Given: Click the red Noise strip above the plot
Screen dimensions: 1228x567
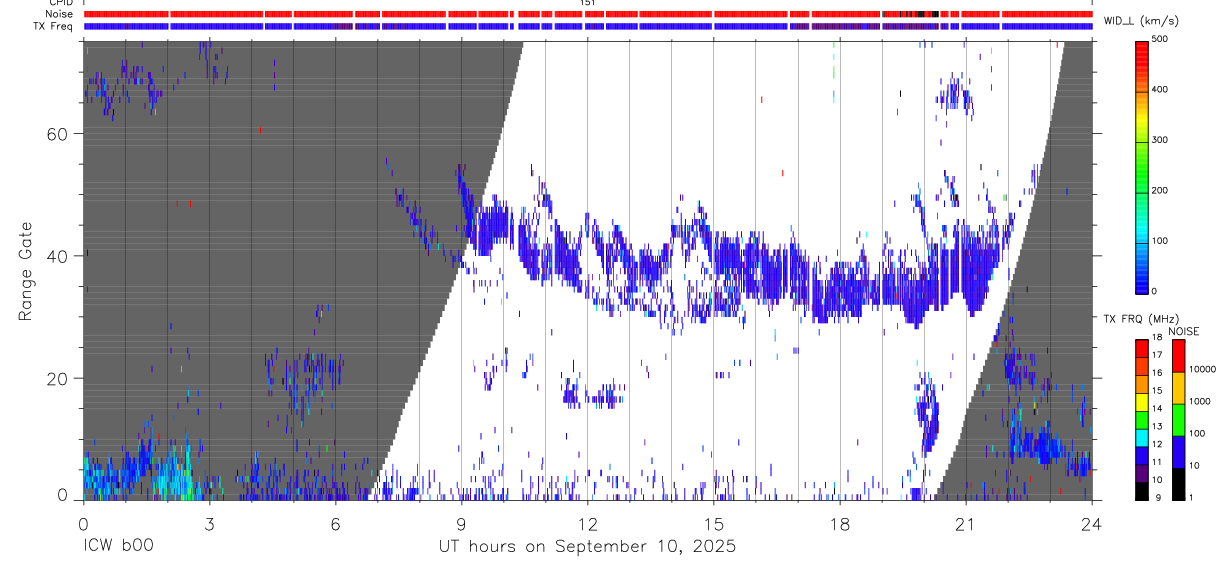Looking at the screenshot, I should [587, 14].
